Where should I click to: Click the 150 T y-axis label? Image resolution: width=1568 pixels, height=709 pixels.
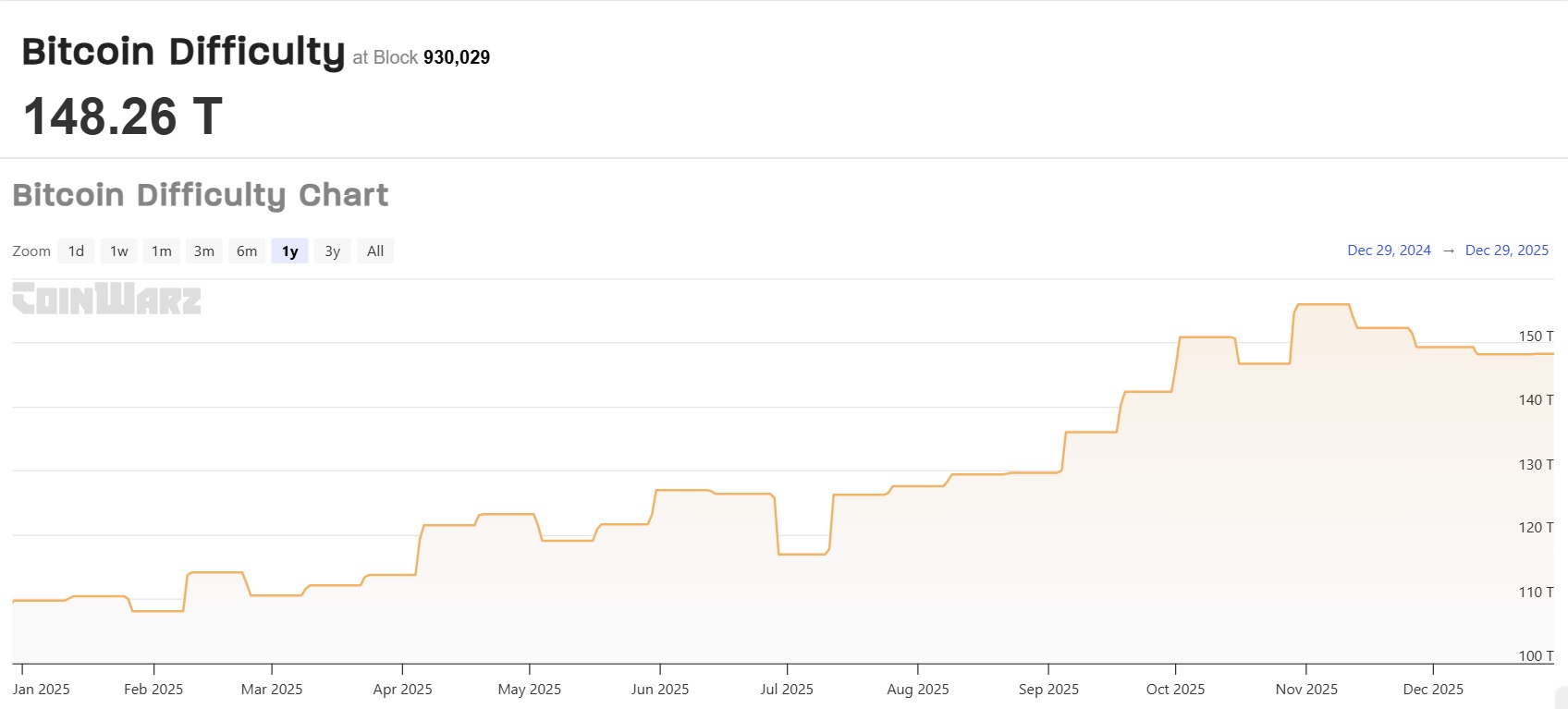pos(1536,336)
